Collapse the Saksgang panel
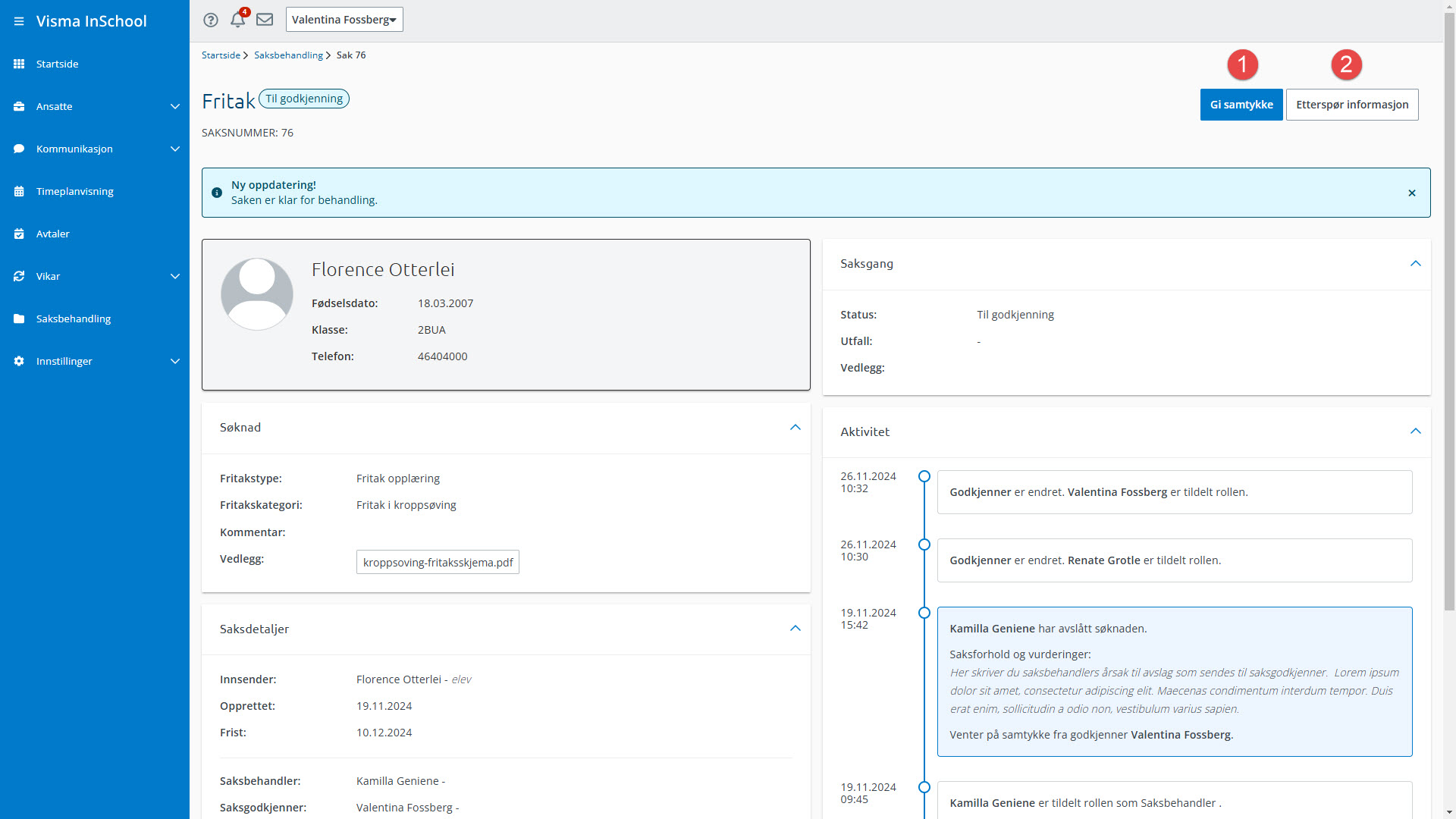1456x819 pixels. click(1415, 263)
